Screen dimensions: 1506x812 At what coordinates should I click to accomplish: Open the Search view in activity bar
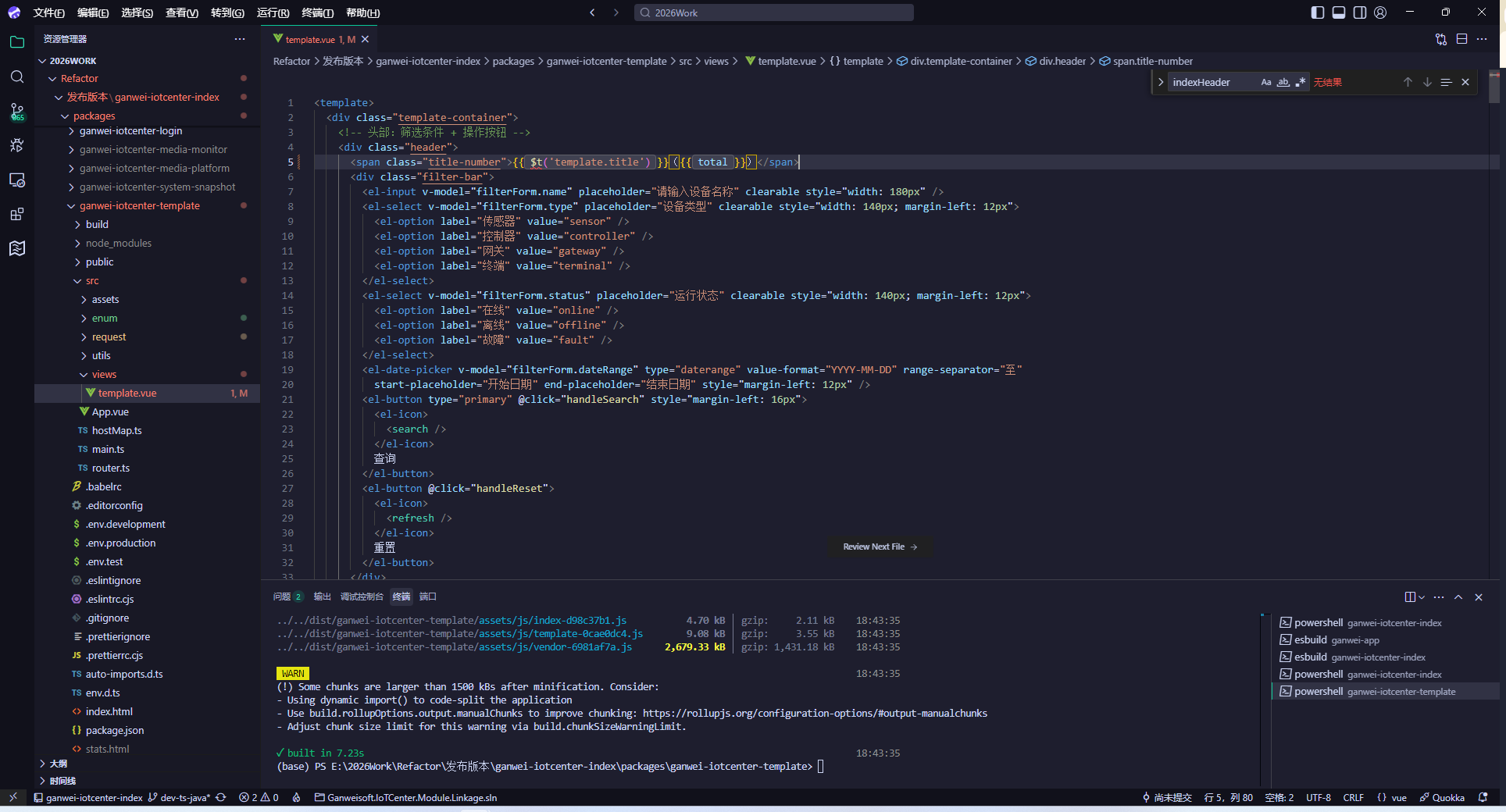point(17,77)
